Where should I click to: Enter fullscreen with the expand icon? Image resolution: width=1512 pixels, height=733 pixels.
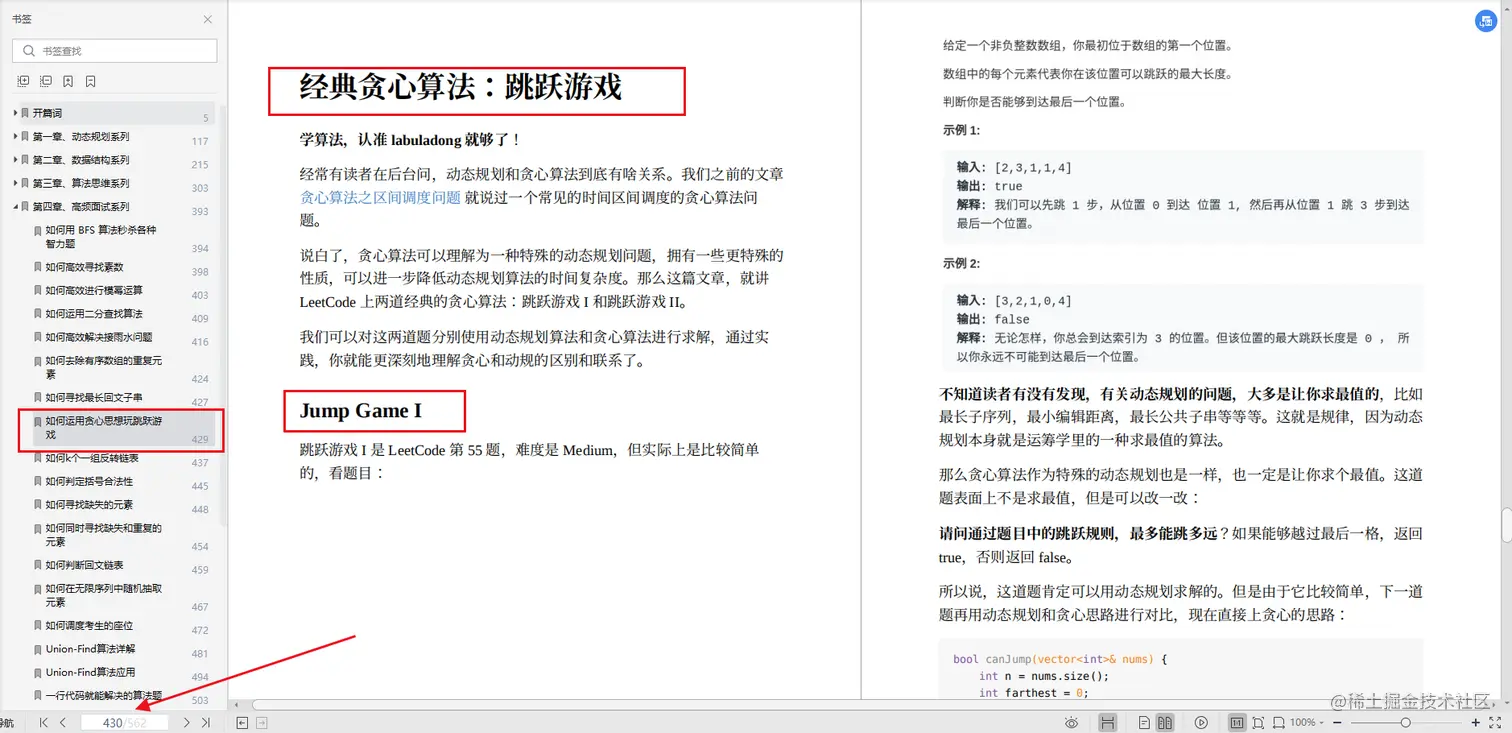(1496, 724)
